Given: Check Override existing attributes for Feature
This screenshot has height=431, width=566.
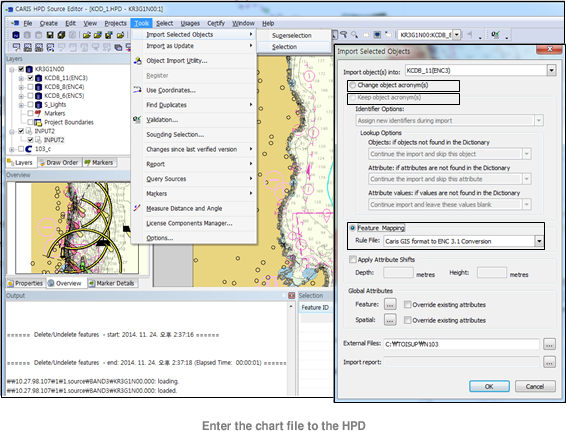Looking at the screenshot, I should [407, 305].
